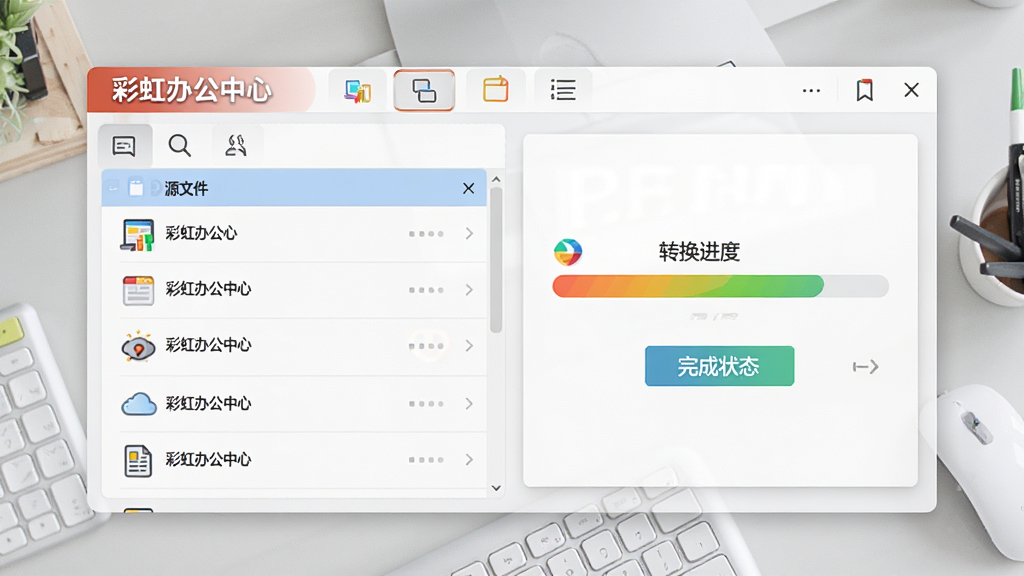The height and width of the screenshot is (576, 1024).
Task: Close the 源文件 header row
Action: (468, 188)
